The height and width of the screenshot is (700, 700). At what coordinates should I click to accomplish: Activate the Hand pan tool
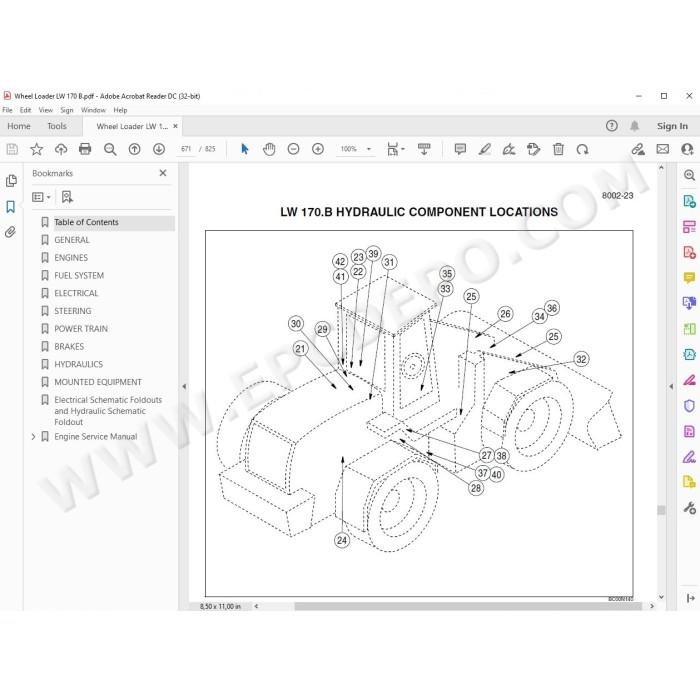click(x=269, y=149)
